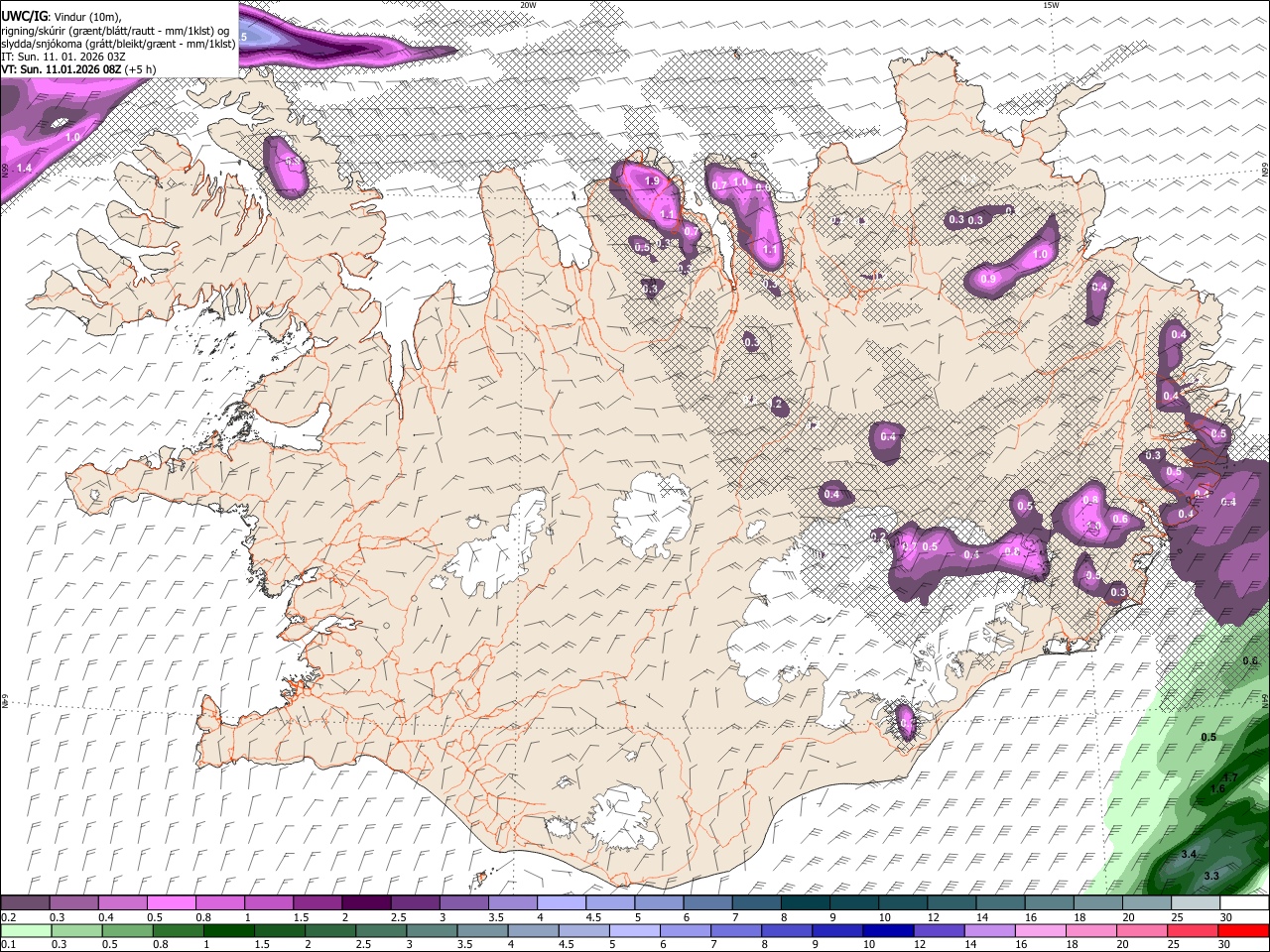This screenshot has height=952, width=1270.
Task: Pick the pale green 0.1 rain-scale swatch
Action: pyautogui.click(x=25, y=930)
